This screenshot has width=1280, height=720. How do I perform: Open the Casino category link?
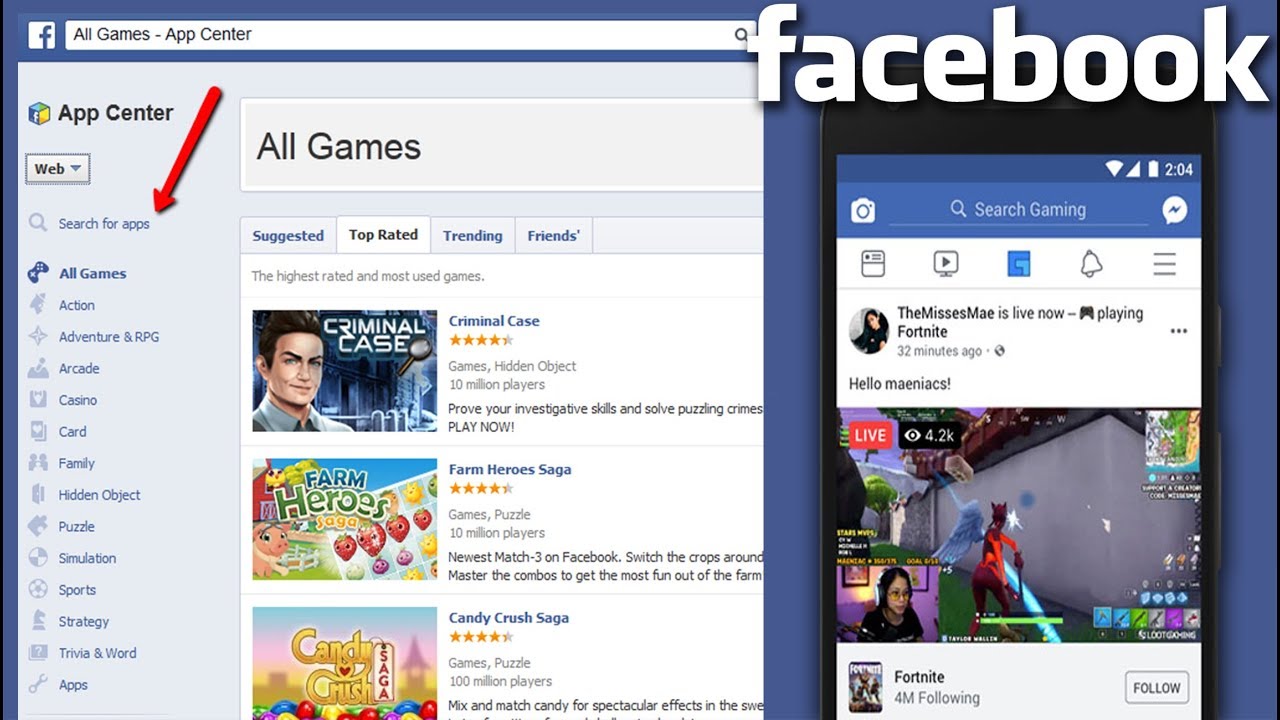pos(78,400)
